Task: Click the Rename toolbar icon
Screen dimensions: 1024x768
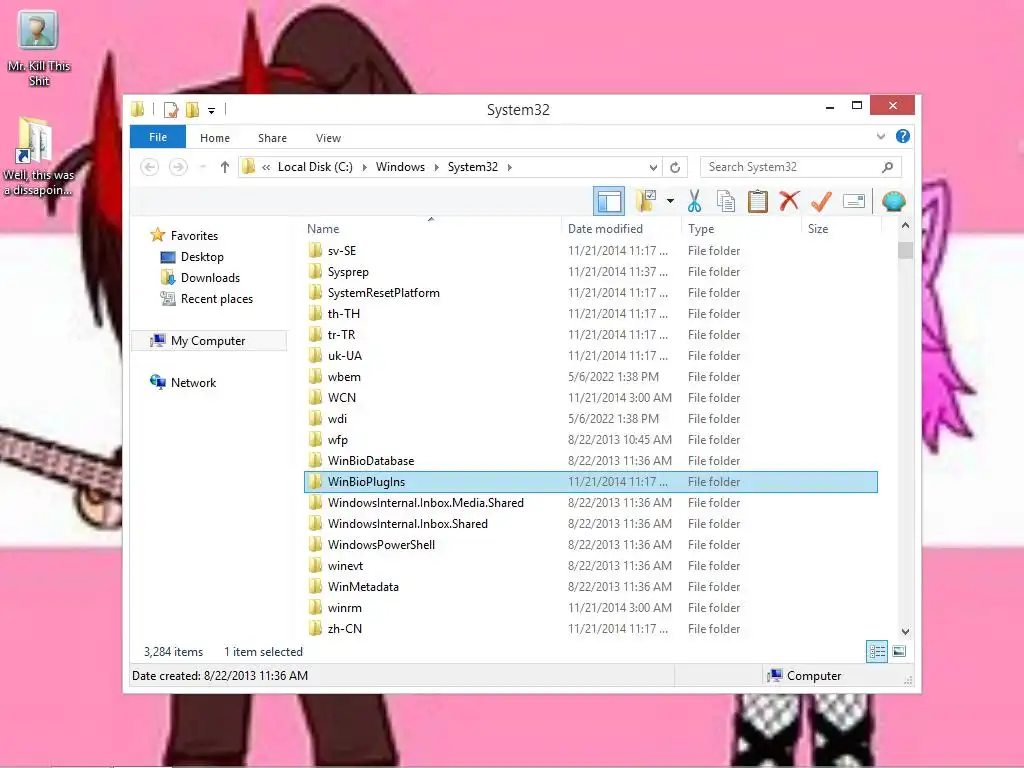Action: point(854,201)
